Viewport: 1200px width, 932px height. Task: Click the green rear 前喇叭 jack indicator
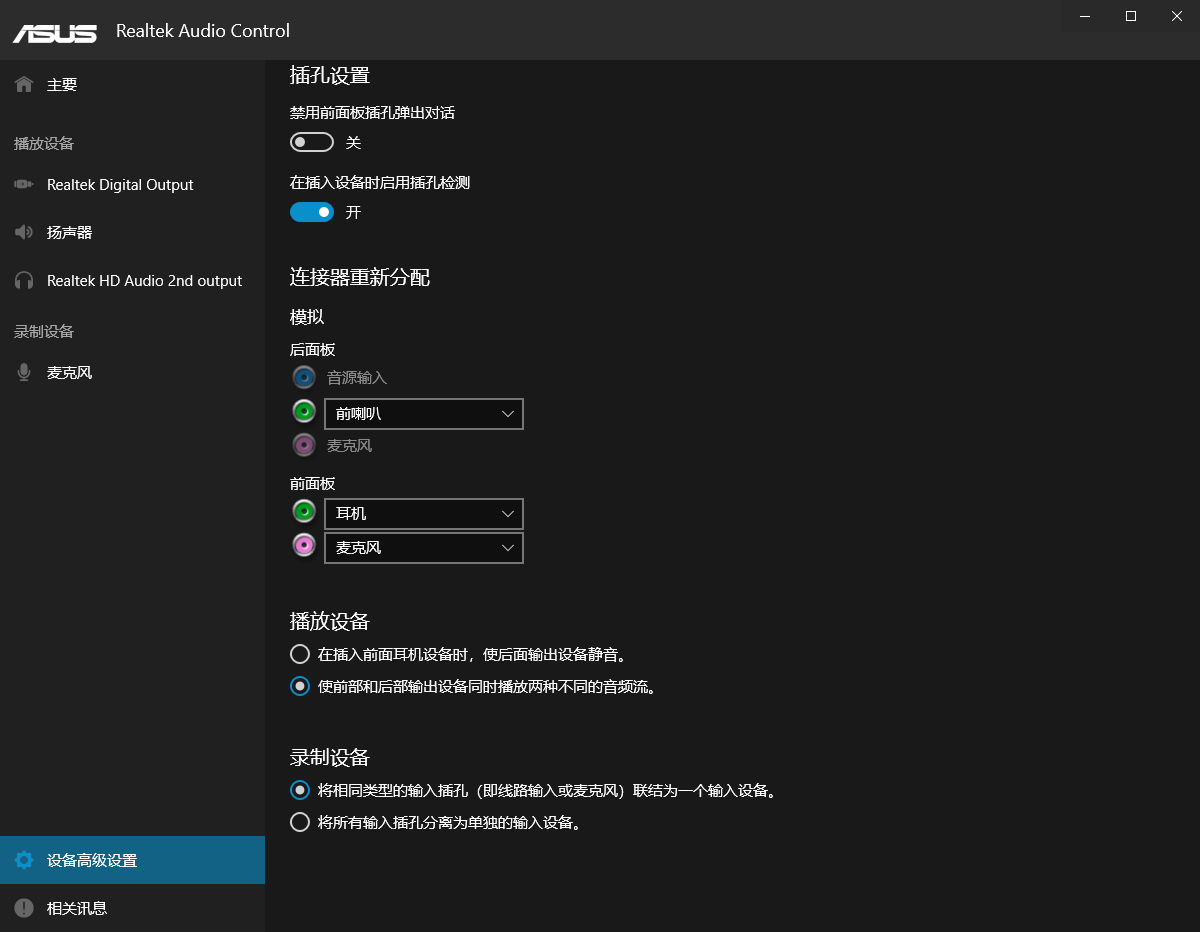(x=303, y=410)
